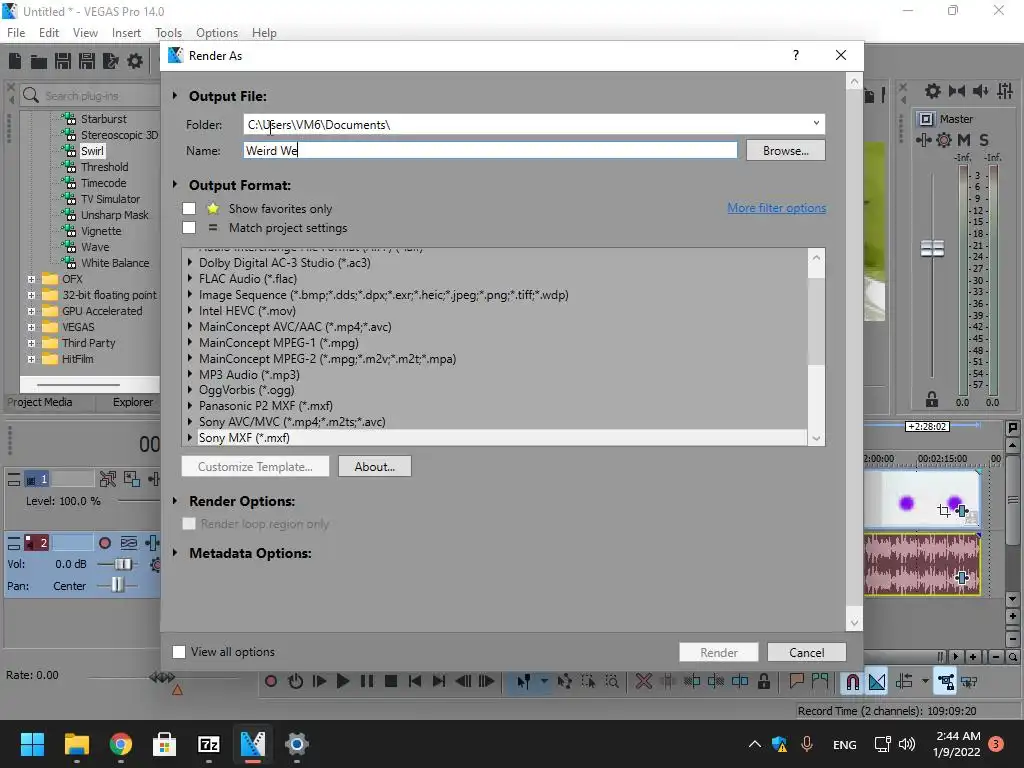
Task: Select the Envelope Edit tool icon
Action: click(565, 682)
